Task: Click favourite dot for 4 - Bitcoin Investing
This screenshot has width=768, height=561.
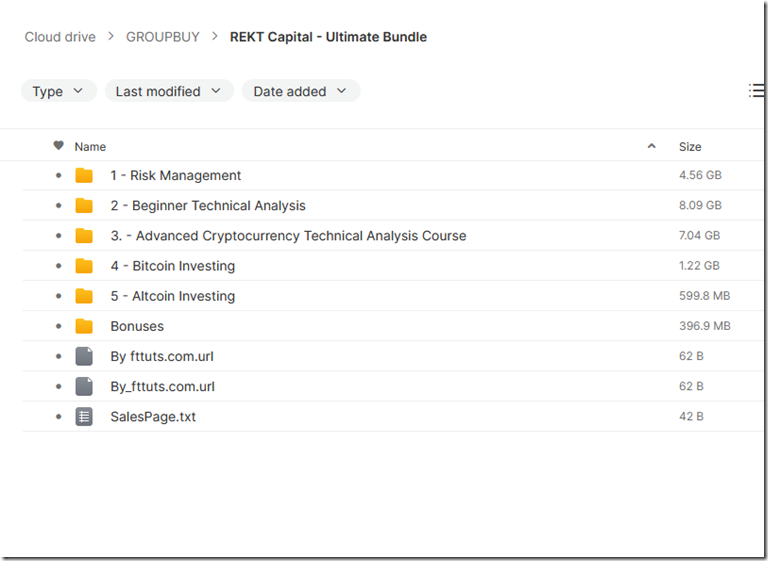Action: pyautogui.click(x=59, y=266)
